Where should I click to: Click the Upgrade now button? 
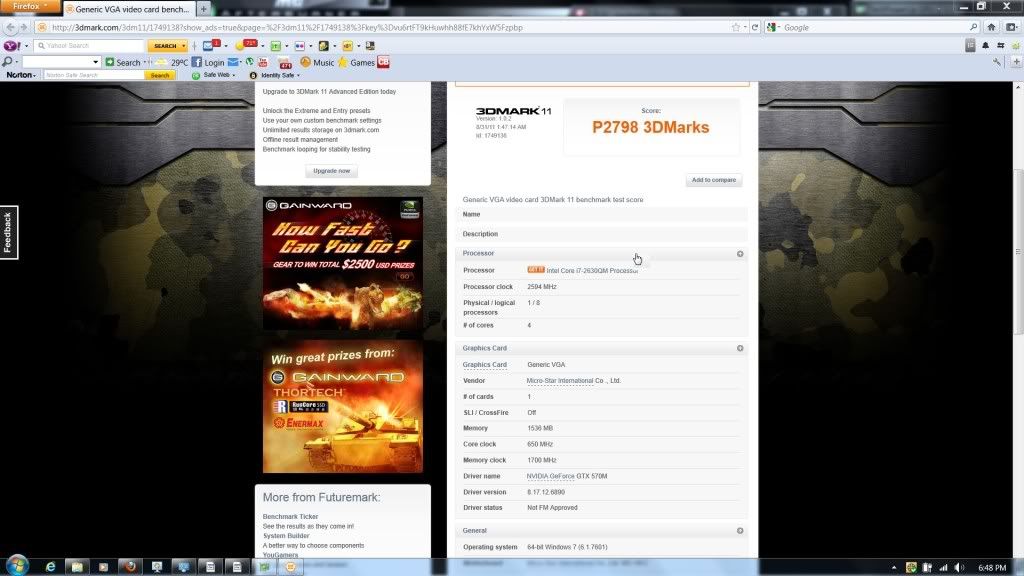point(332,171)
